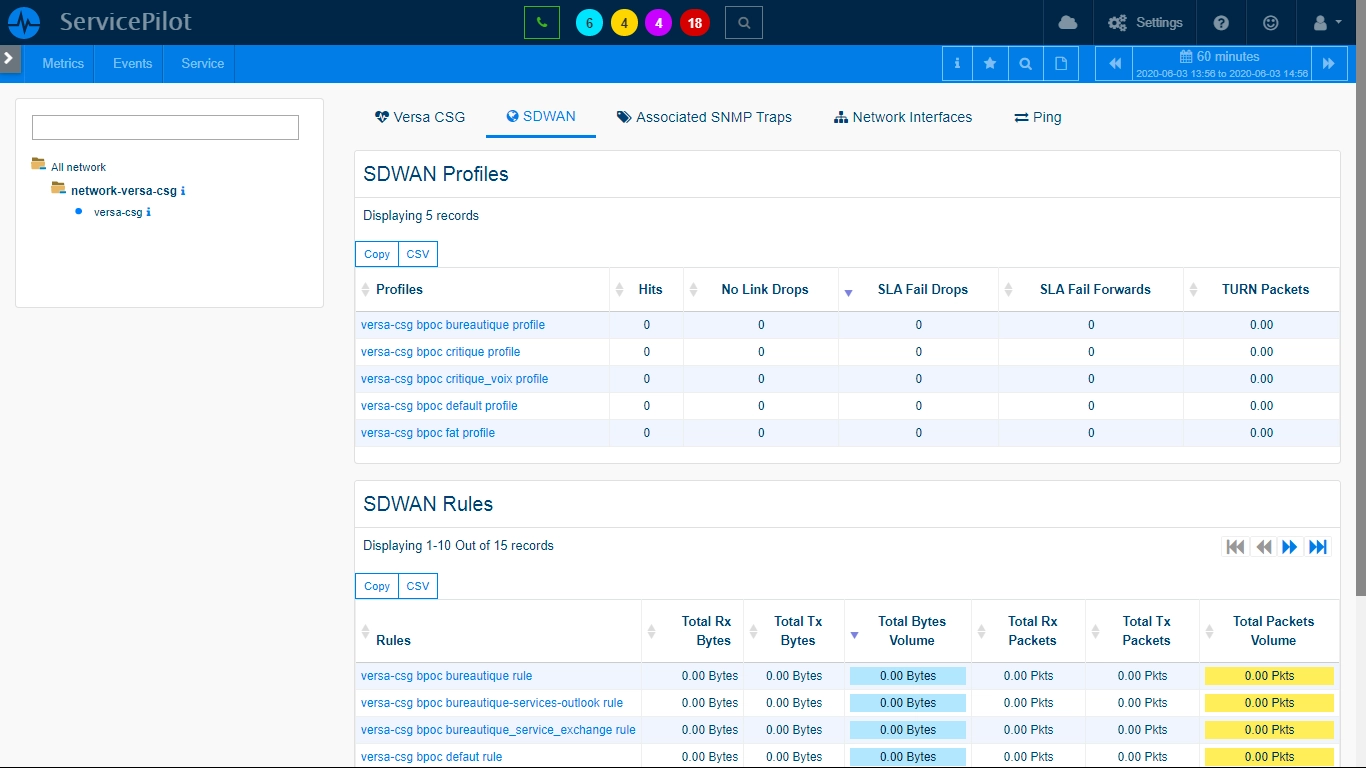Sort by SLA Fail Drops column
The height and width of the screenshot is (768, 1366).
922,289
